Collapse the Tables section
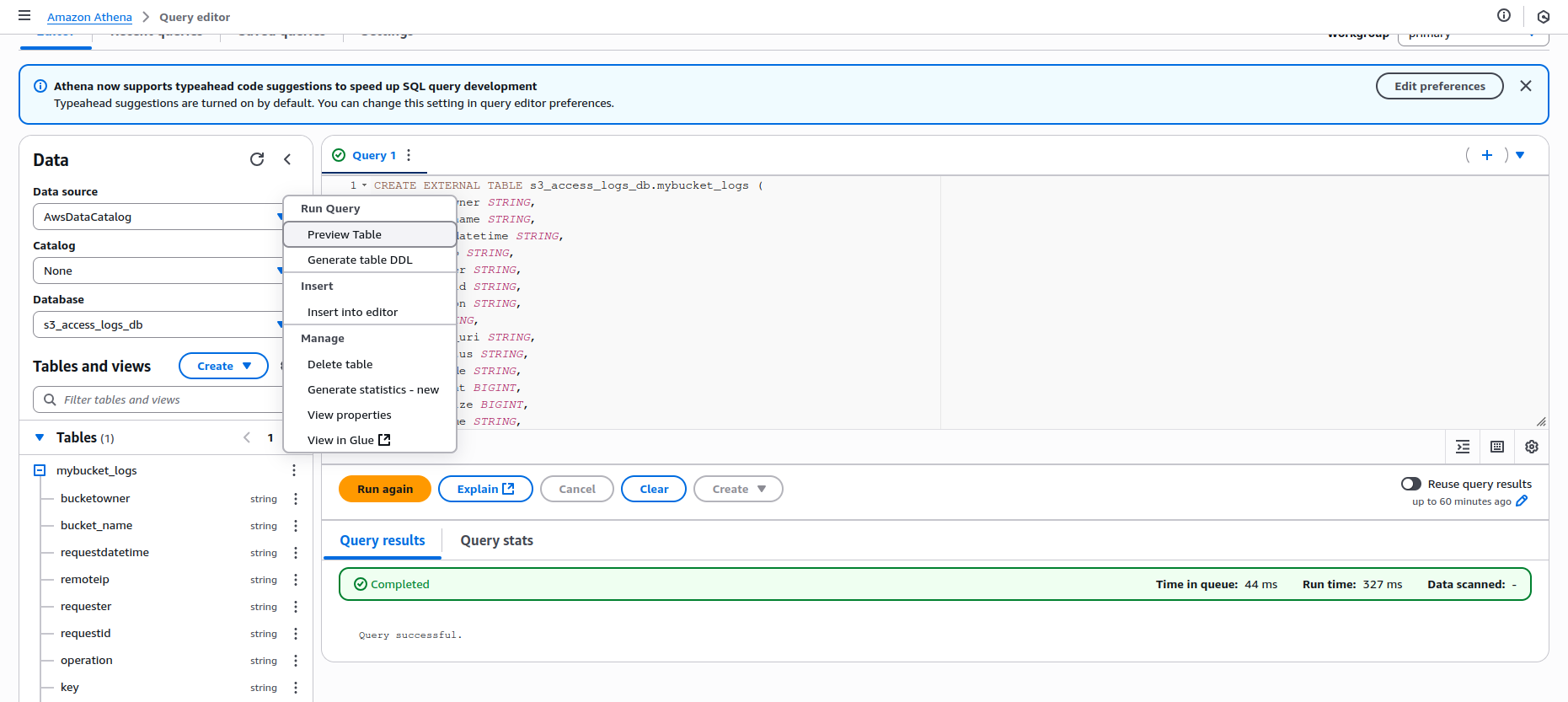The width and height of the screenshot is (1568, 702). (x=40, y=437)
